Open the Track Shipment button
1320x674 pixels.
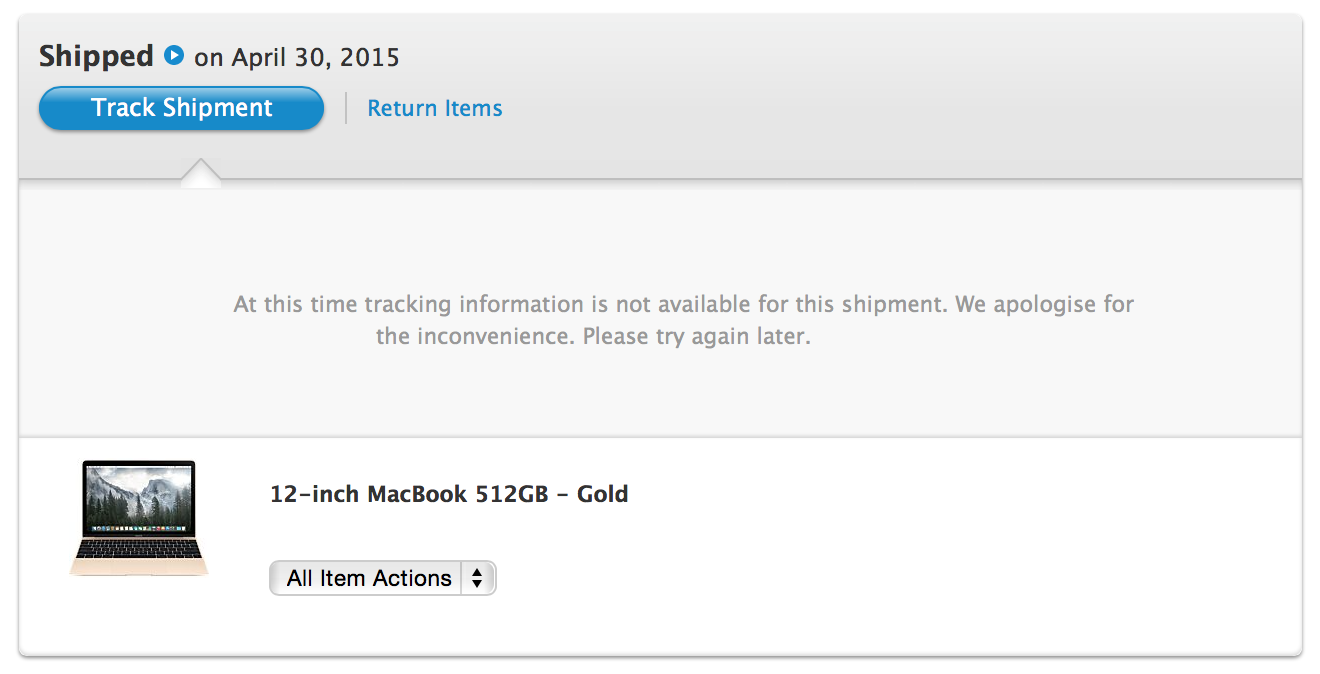pos(181,108)
